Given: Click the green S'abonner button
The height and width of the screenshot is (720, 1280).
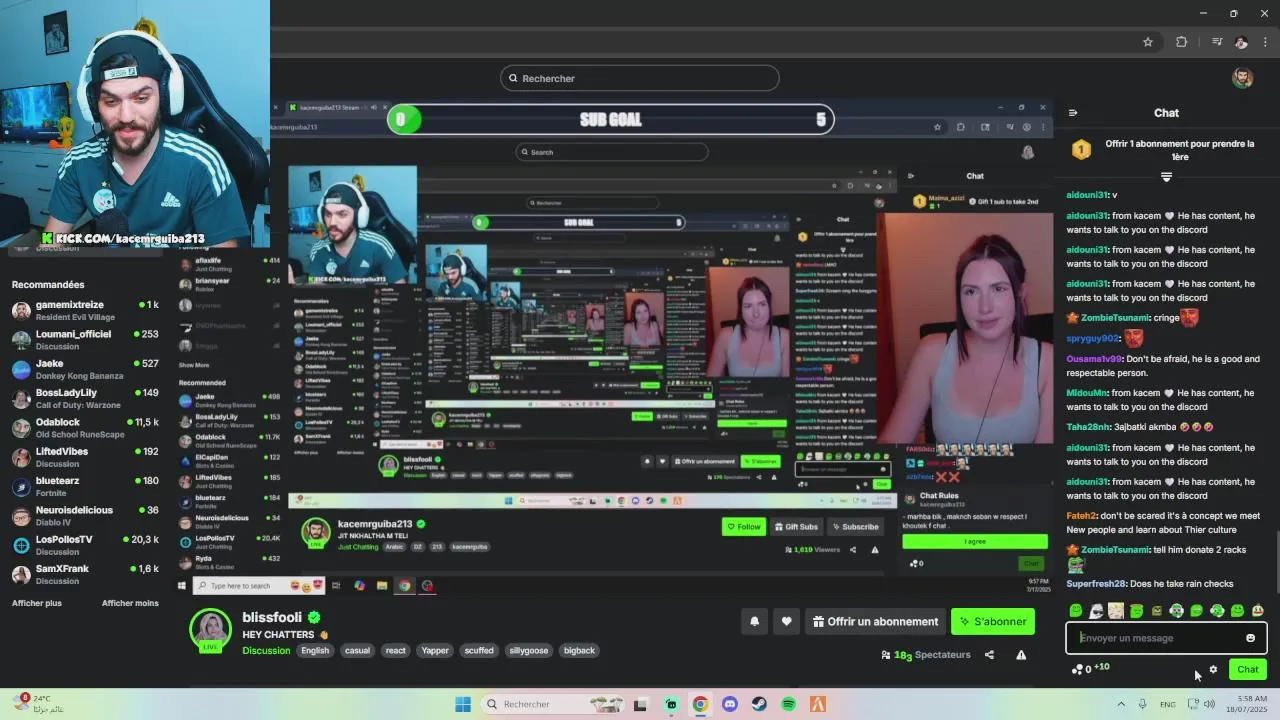Looking at the screenshot, I should (993, 621).
